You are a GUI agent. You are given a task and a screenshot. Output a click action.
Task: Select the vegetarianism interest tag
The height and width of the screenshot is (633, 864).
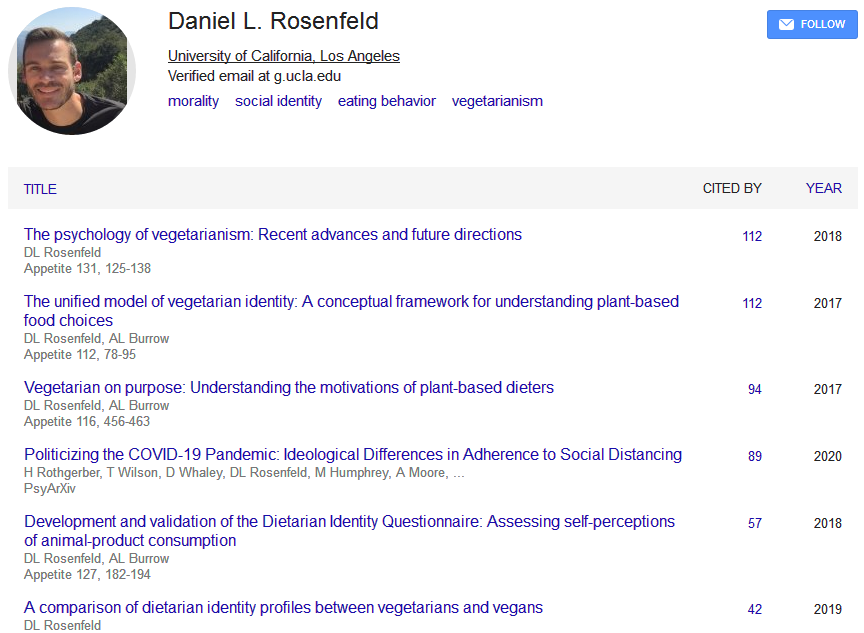pos(497,101)
